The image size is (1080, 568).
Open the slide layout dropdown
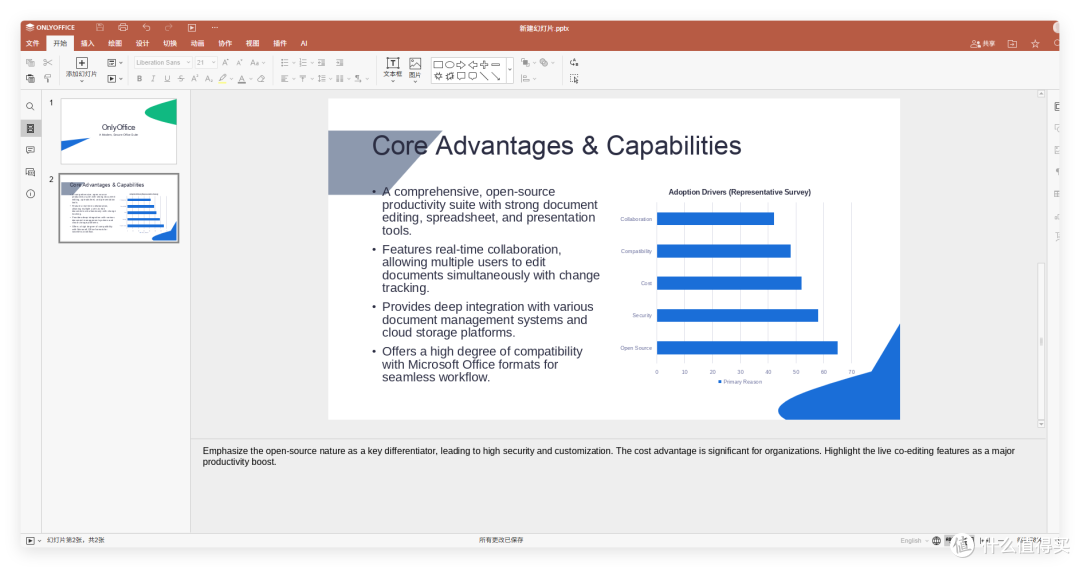click(114, 63)
